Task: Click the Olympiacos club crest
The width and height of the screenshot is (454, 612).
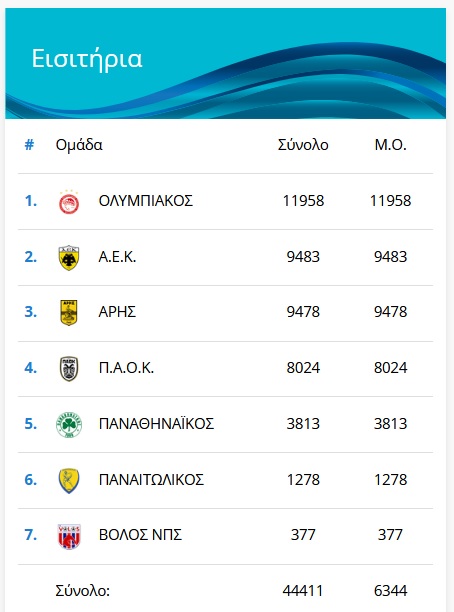Action: pos(69,202)
